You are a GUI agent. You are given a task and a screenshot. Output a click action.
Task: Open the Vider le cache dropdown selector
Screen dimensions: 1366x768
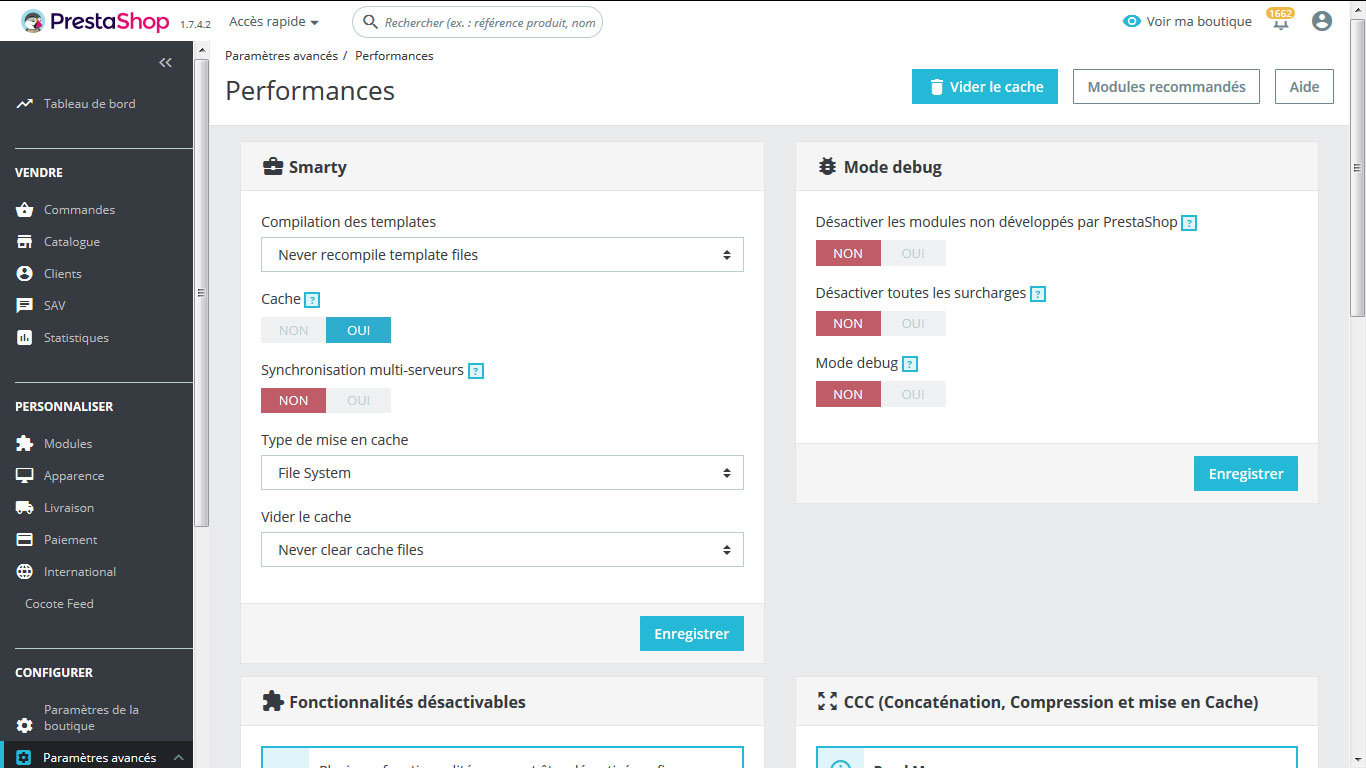502,549
